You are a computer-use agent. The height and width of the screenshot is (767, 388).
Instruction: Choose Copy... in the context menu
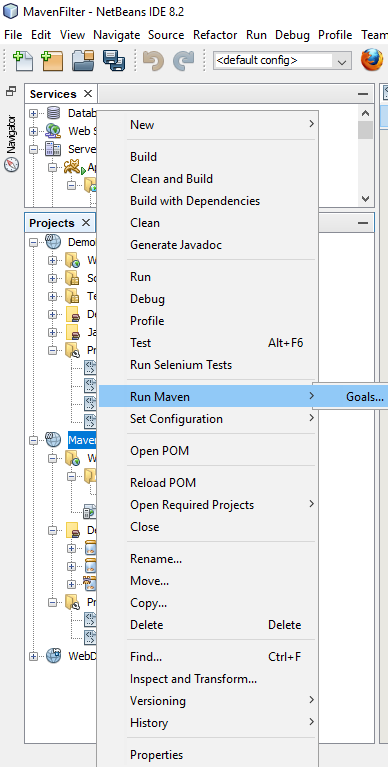pos(208,603)
